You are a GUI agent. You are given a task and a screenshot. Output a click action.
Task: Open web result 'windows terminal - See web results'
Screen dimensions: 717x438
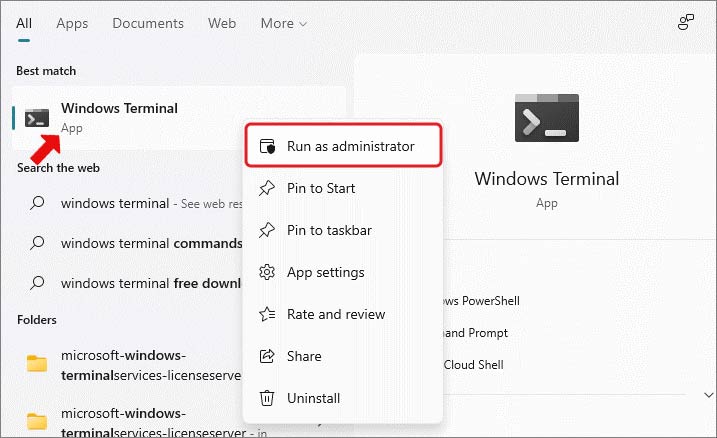151,203
